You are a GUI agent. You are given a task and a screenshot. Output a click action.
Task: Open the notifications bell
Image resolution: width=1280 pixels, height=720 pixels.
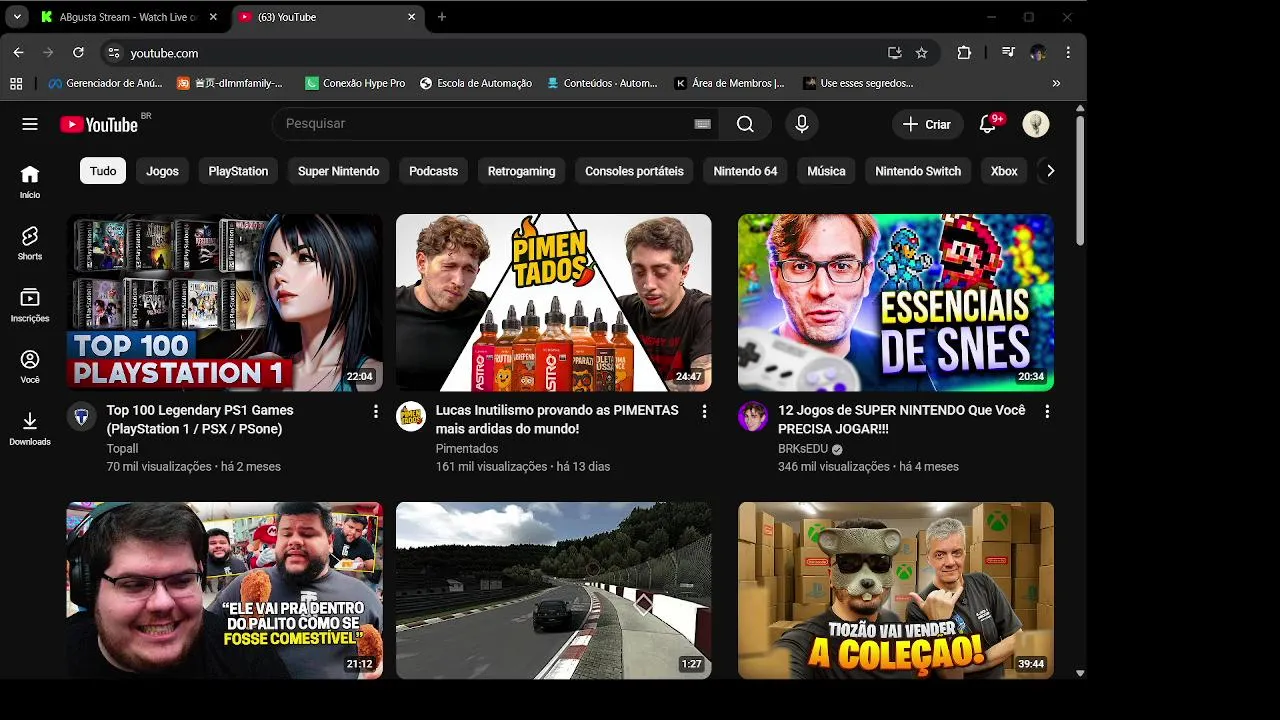988,124
